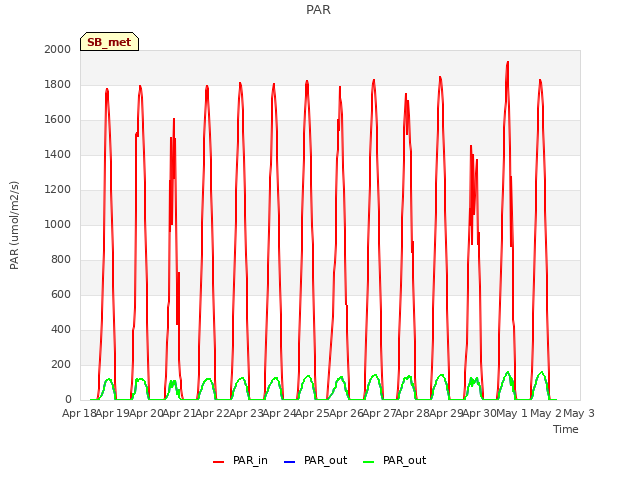Viewport: 640px width, 480px height.
Task: Click the Apr 27 x-axis date label
Action: (x=379, y=413)
